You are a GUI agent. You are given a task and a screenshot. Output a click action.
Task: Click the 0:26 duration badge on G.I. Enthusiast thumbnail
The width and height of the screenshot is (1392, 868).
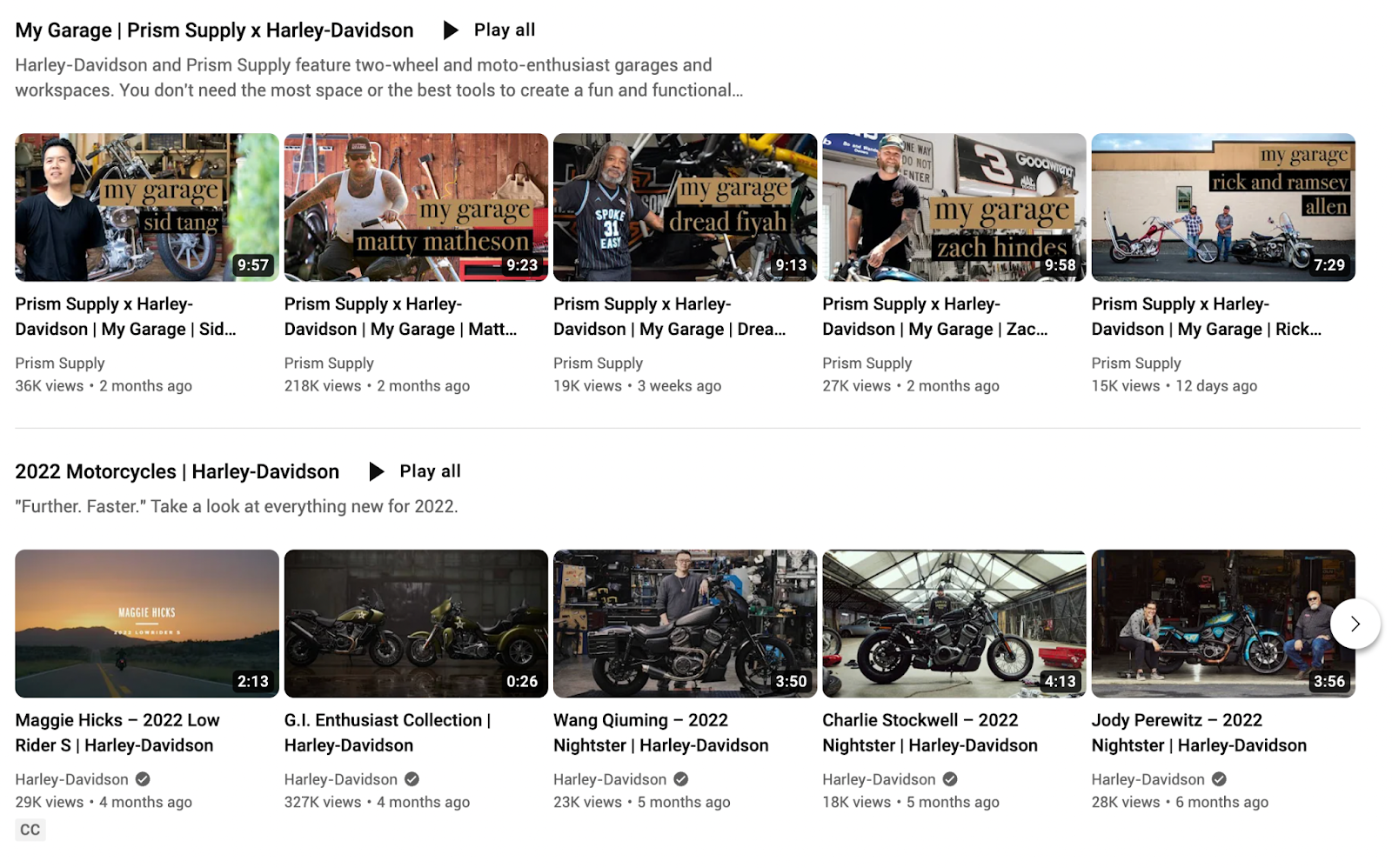point(522,682)
